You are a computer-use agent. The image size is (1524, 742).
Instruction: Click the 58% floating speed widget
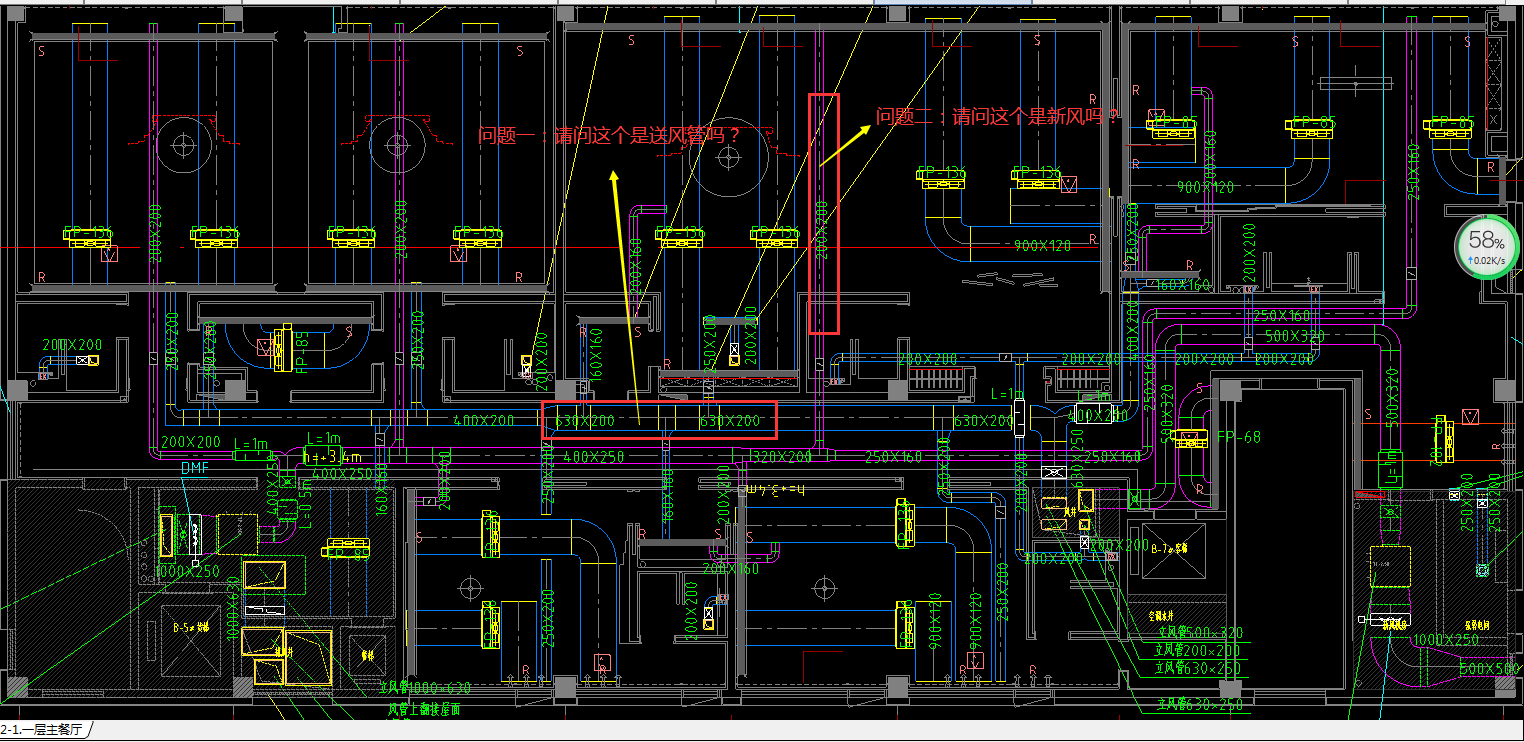tap(1486, 248)
